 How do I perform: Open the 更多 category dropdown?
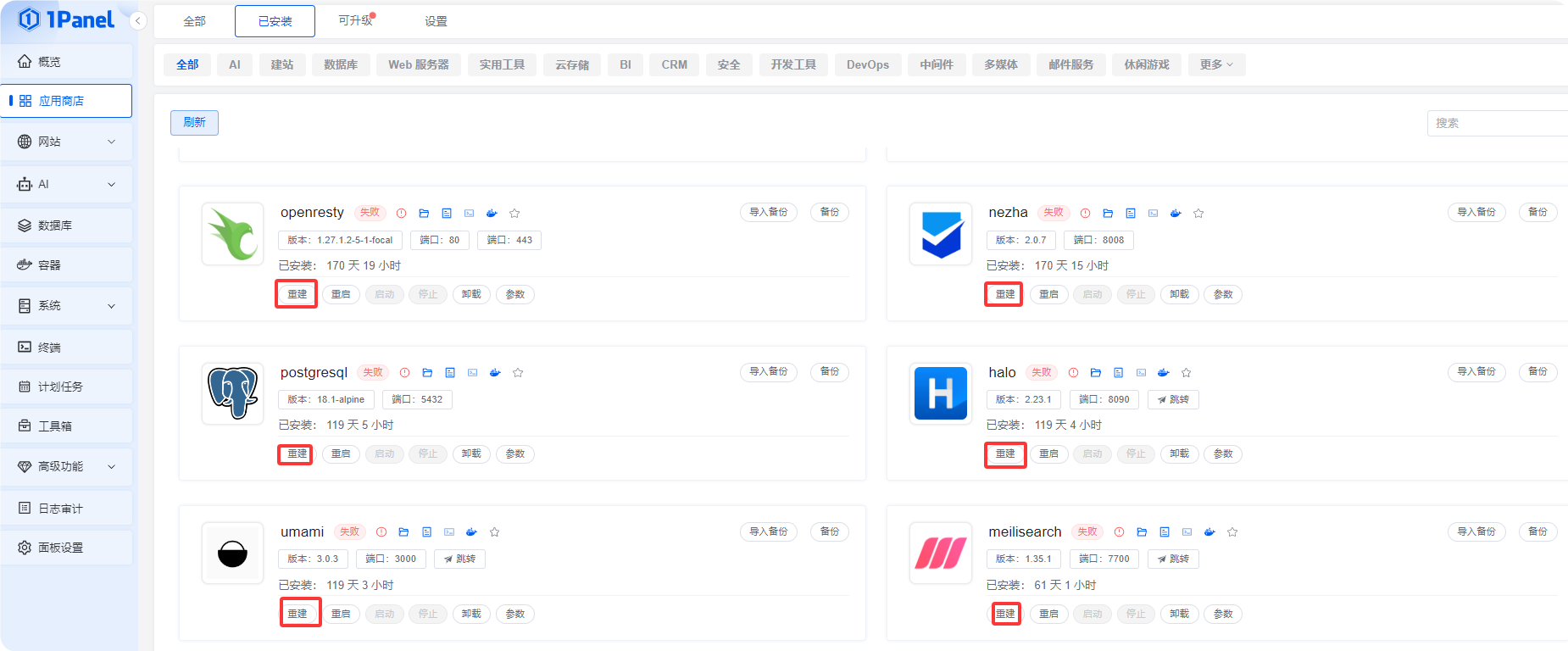coord(1216,64)
